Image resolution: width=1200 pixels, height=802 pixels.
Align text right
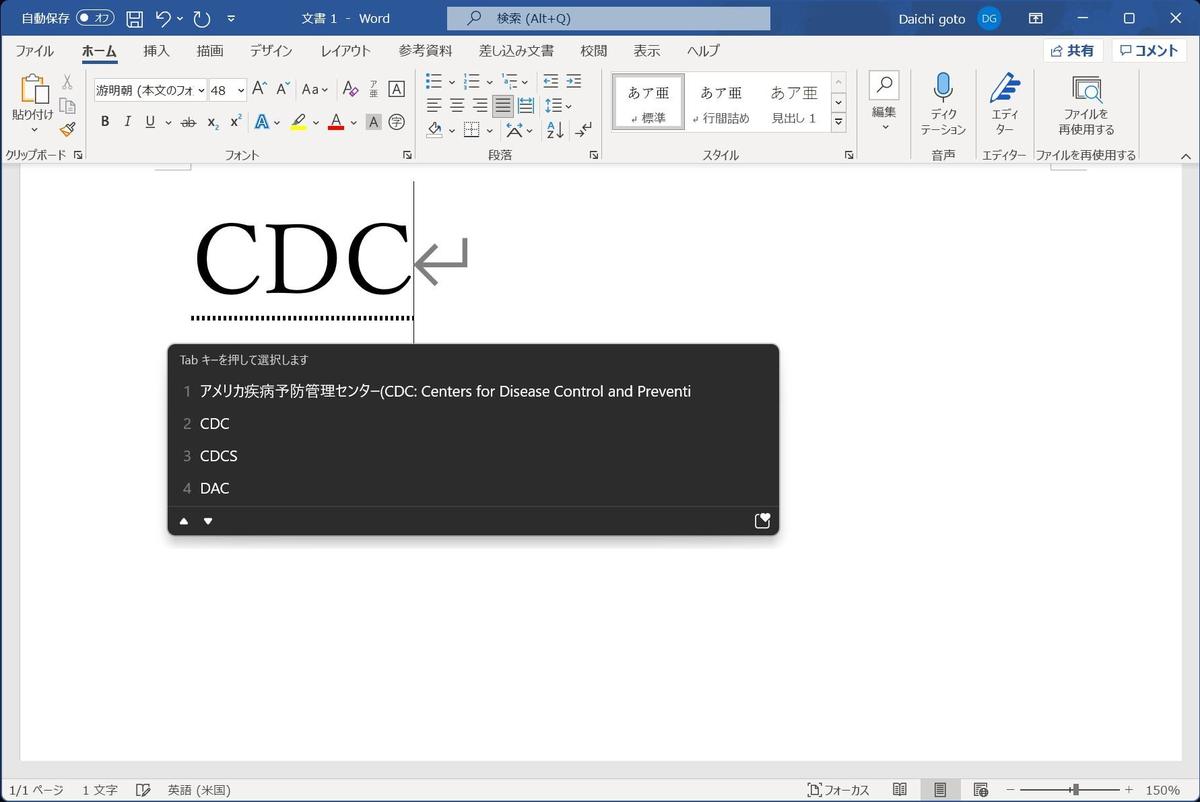coord(480,105)
